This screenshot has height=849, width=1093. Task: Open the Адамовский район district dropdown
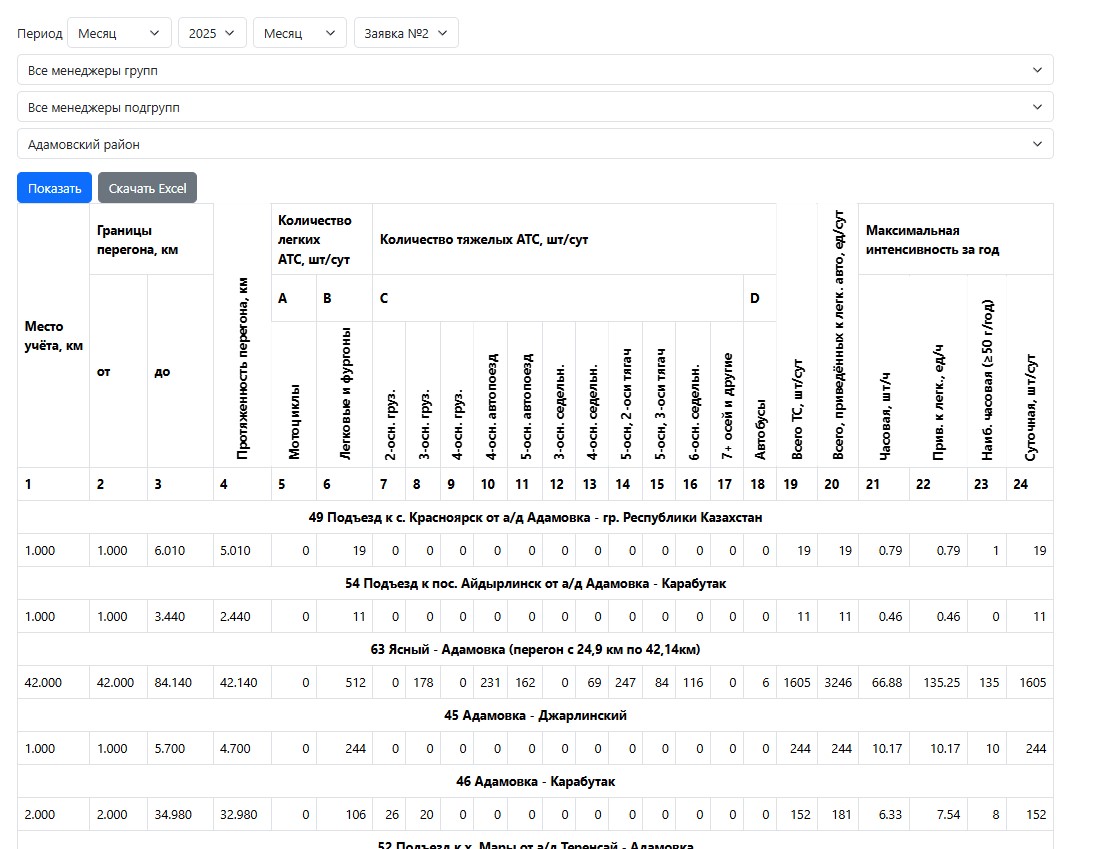coord(535,144)
